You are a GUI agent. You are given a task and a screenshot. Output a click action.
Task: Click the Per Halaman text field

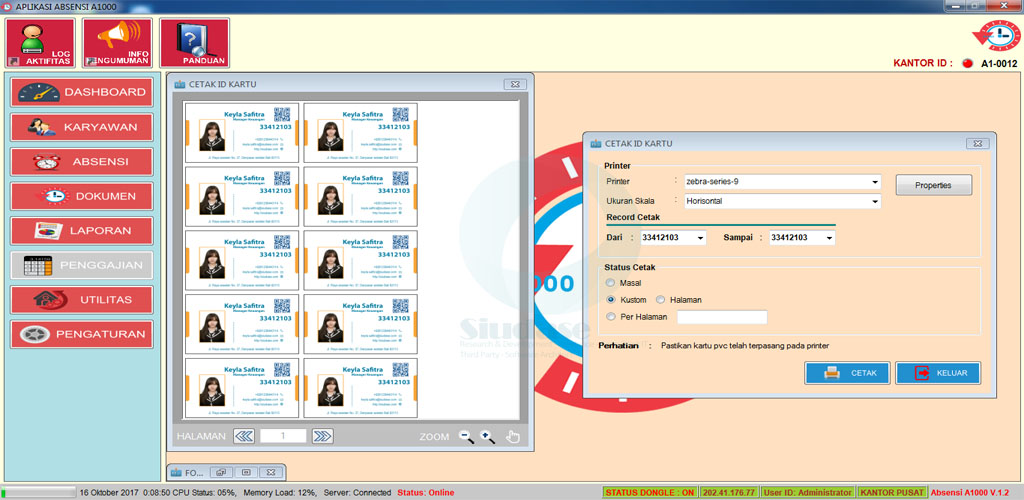pyautogui.click(x=721, y=317)
